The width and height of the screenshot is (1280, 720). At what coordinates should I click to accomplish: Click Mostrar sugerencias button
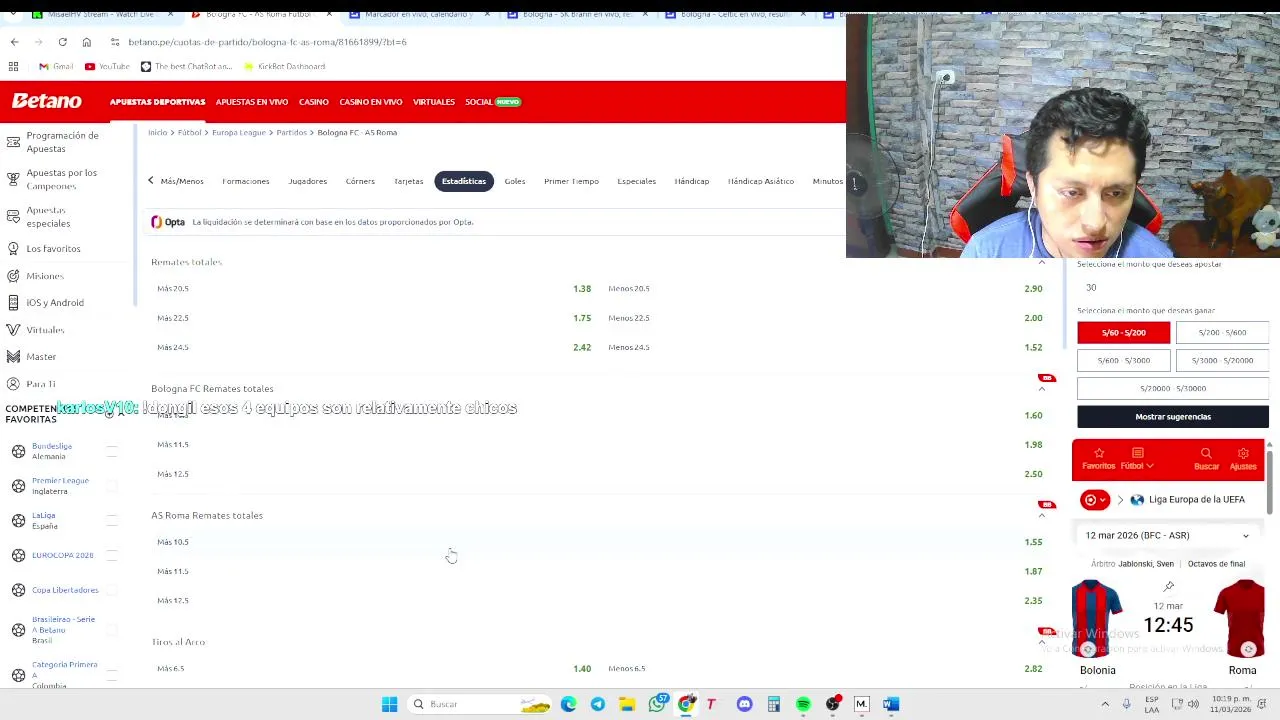[x=1173, y=417]
